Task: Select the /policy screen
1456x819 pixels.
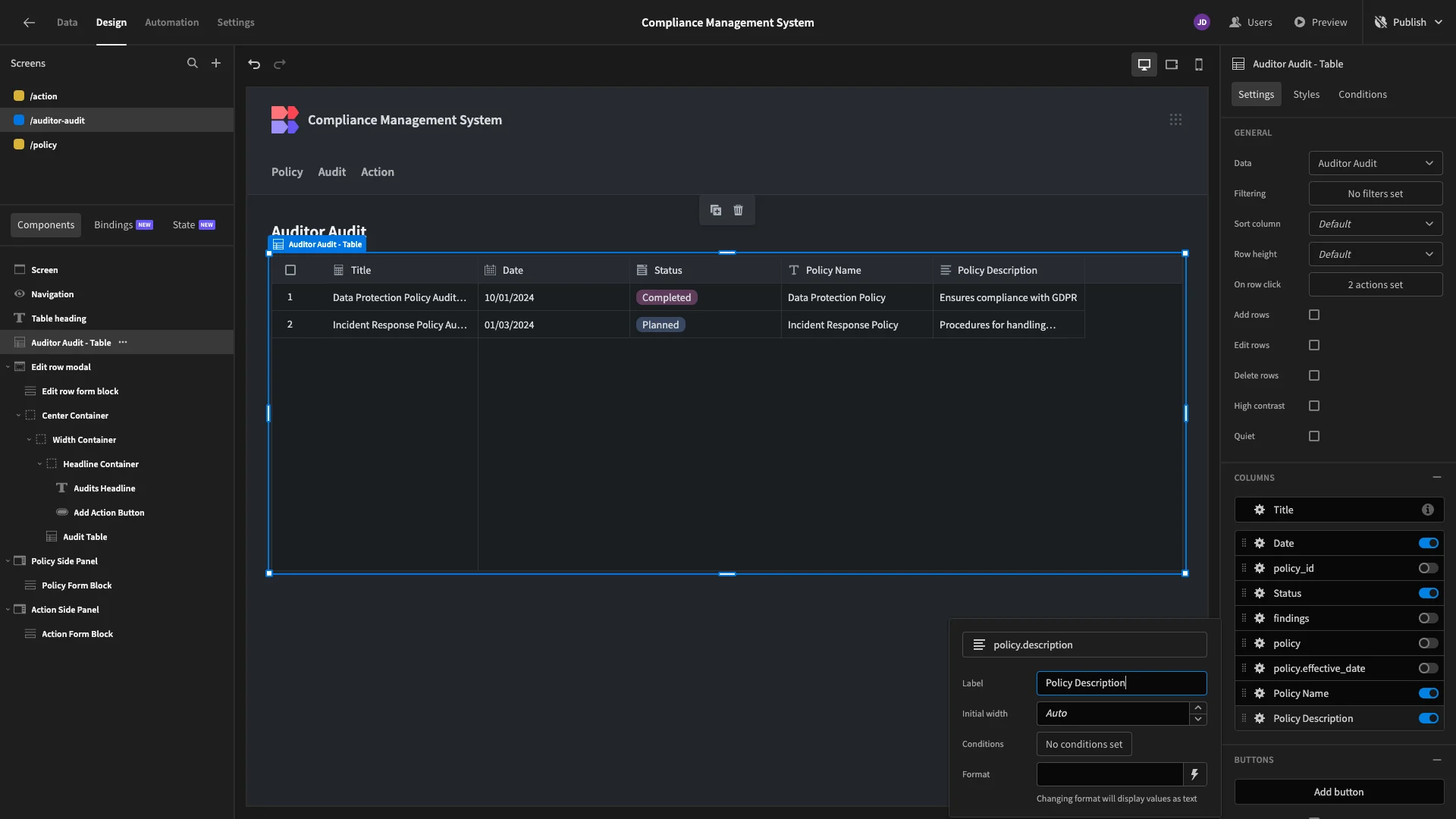Action: [x=117, y=145]
